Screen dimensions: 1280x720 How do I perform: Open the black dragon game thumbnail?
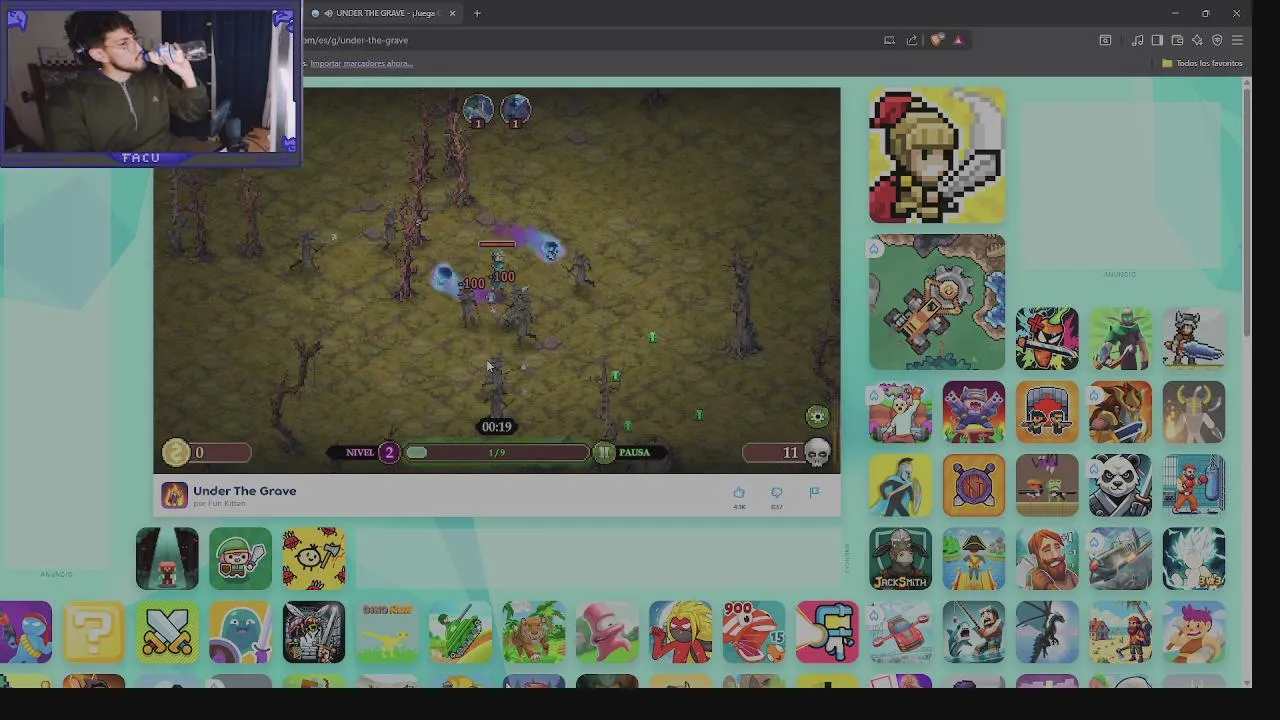pyautogui.click(x=1047, y=632)
